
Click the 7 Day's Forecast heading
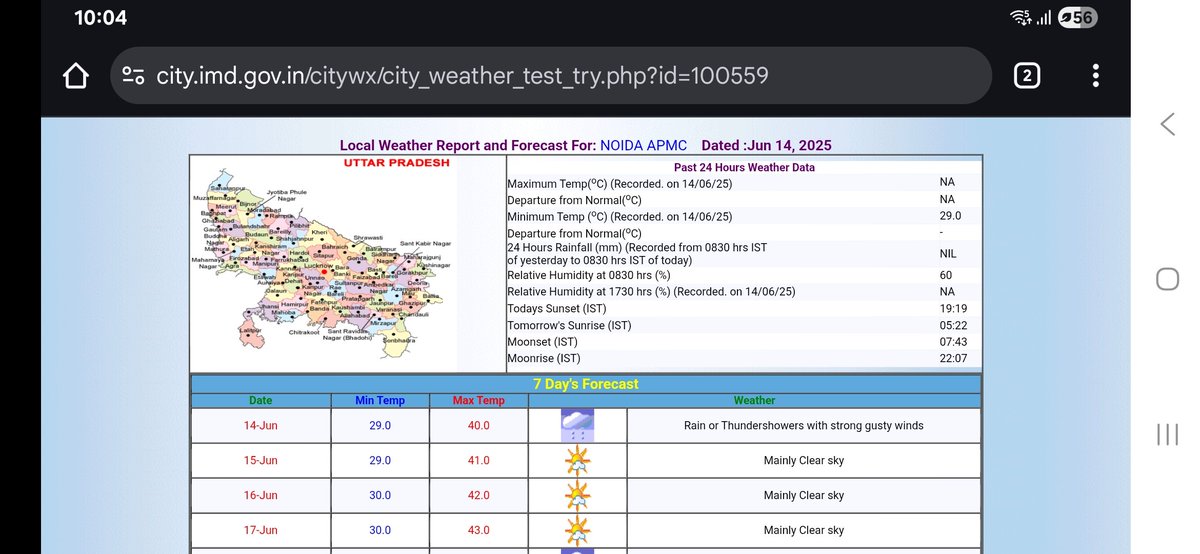[586, 384]
